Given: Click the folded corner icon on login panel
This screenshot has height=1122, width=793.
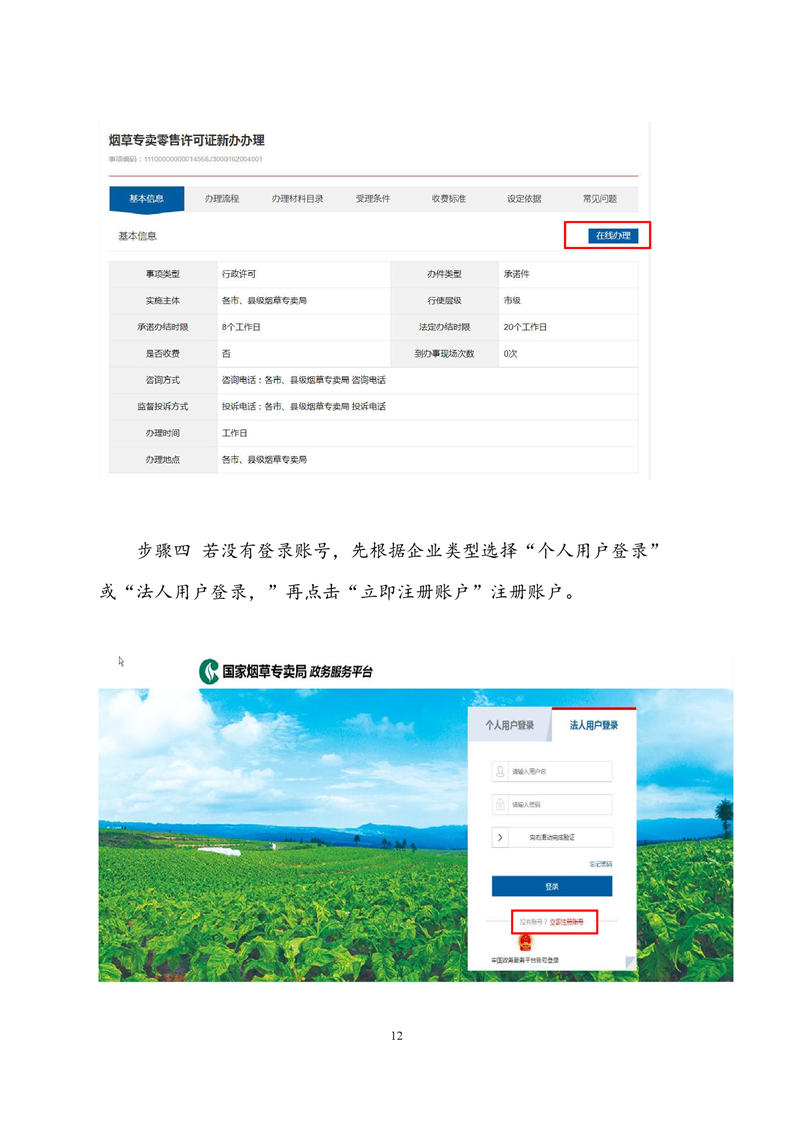Looking at the screenshot, I should coord(630,962).
